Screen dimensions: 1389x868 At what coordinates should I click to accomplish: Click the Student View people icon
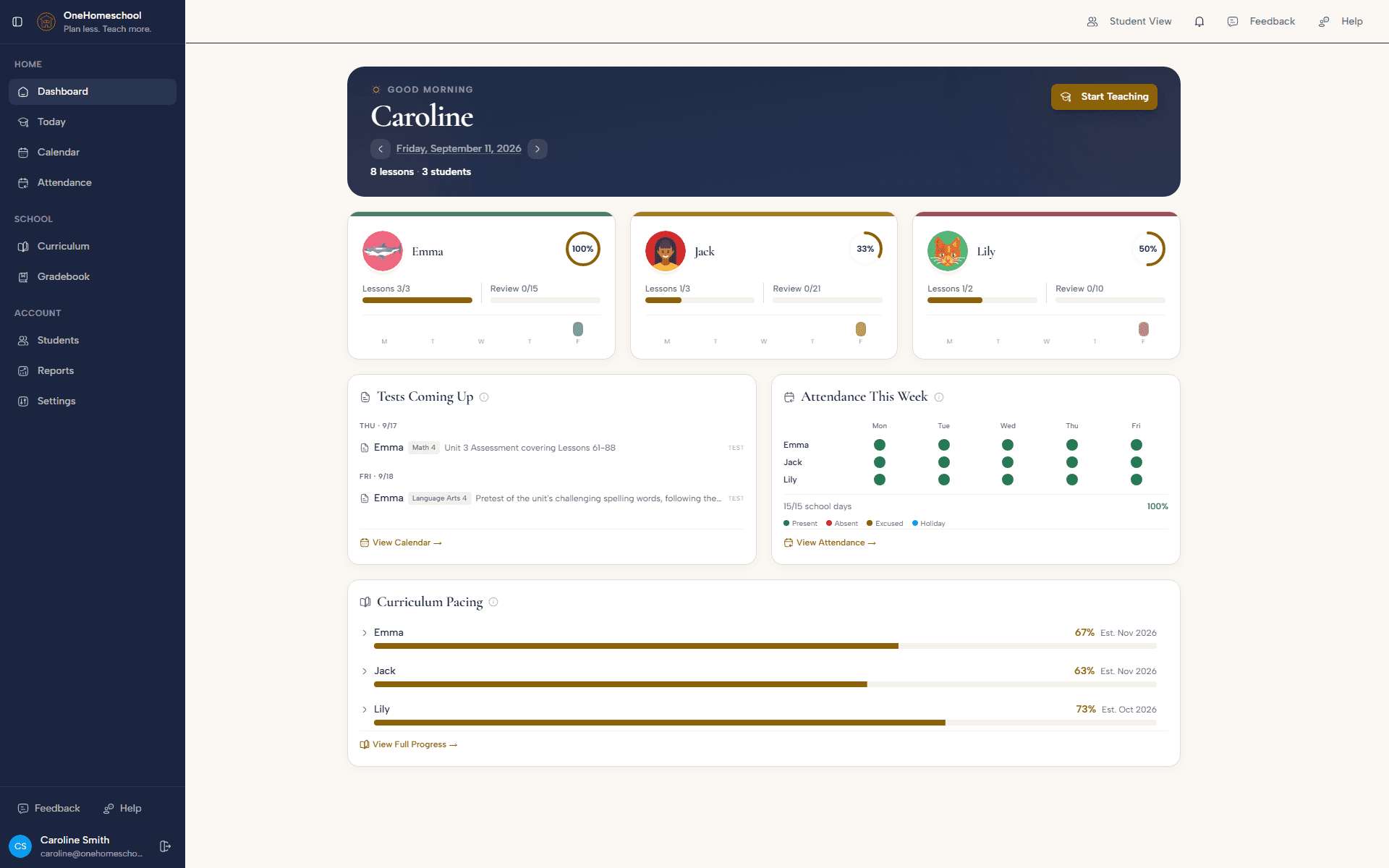click(x=1092, y=22)
